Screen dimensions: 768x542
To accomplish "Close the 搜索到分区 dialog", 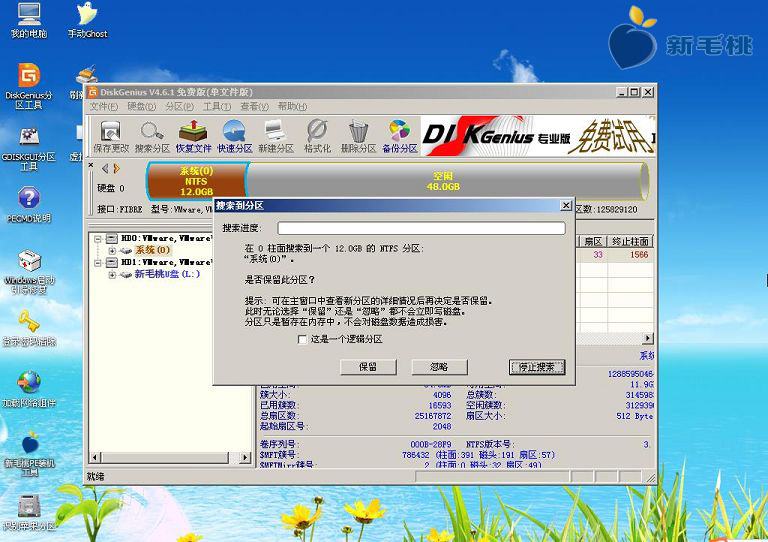I will (x=566, y=205).
